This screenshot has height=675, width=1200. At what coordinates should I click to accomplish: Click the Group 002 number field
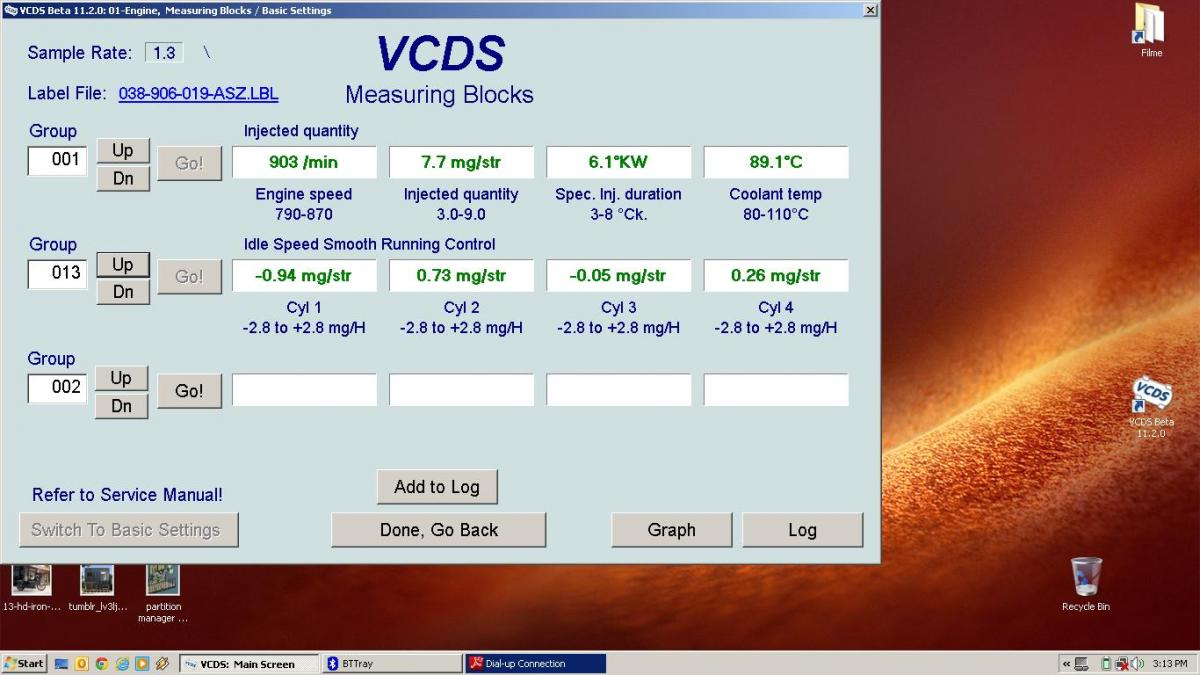57,387
